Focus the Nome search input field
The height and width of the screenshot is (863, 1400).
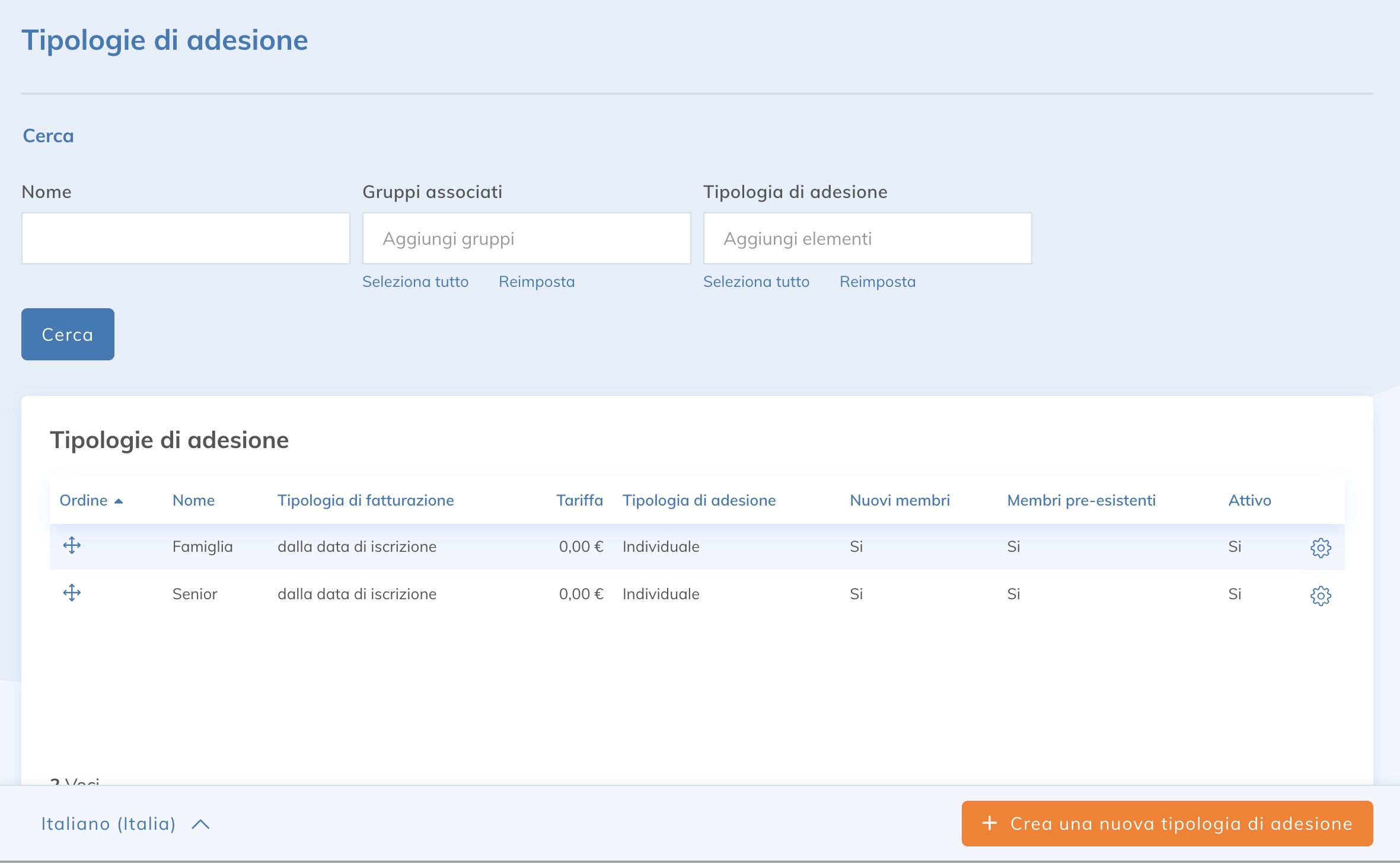(x=186, y=238)
